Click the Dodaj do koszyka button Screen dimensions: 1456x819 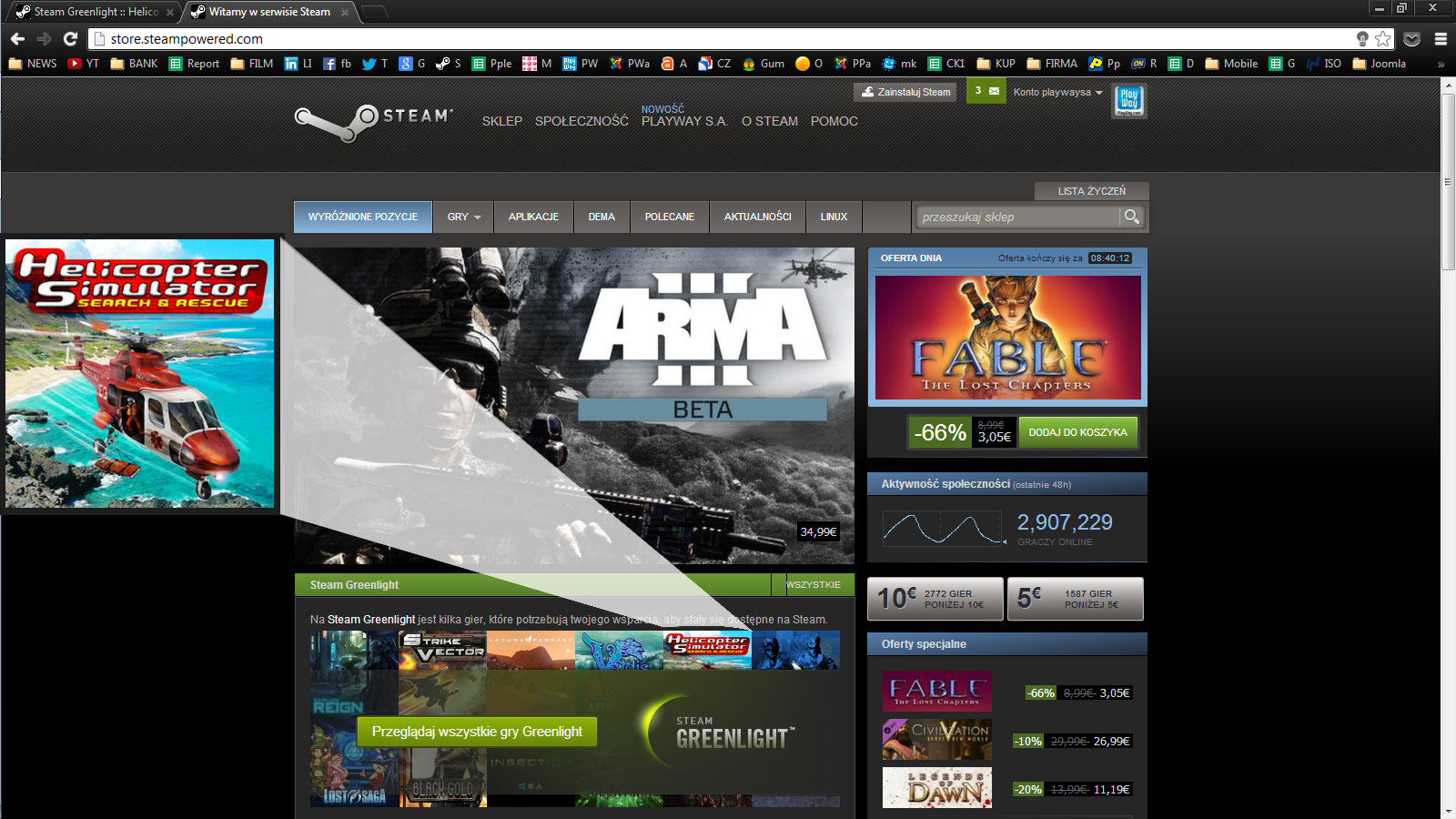pos(1077,432)
